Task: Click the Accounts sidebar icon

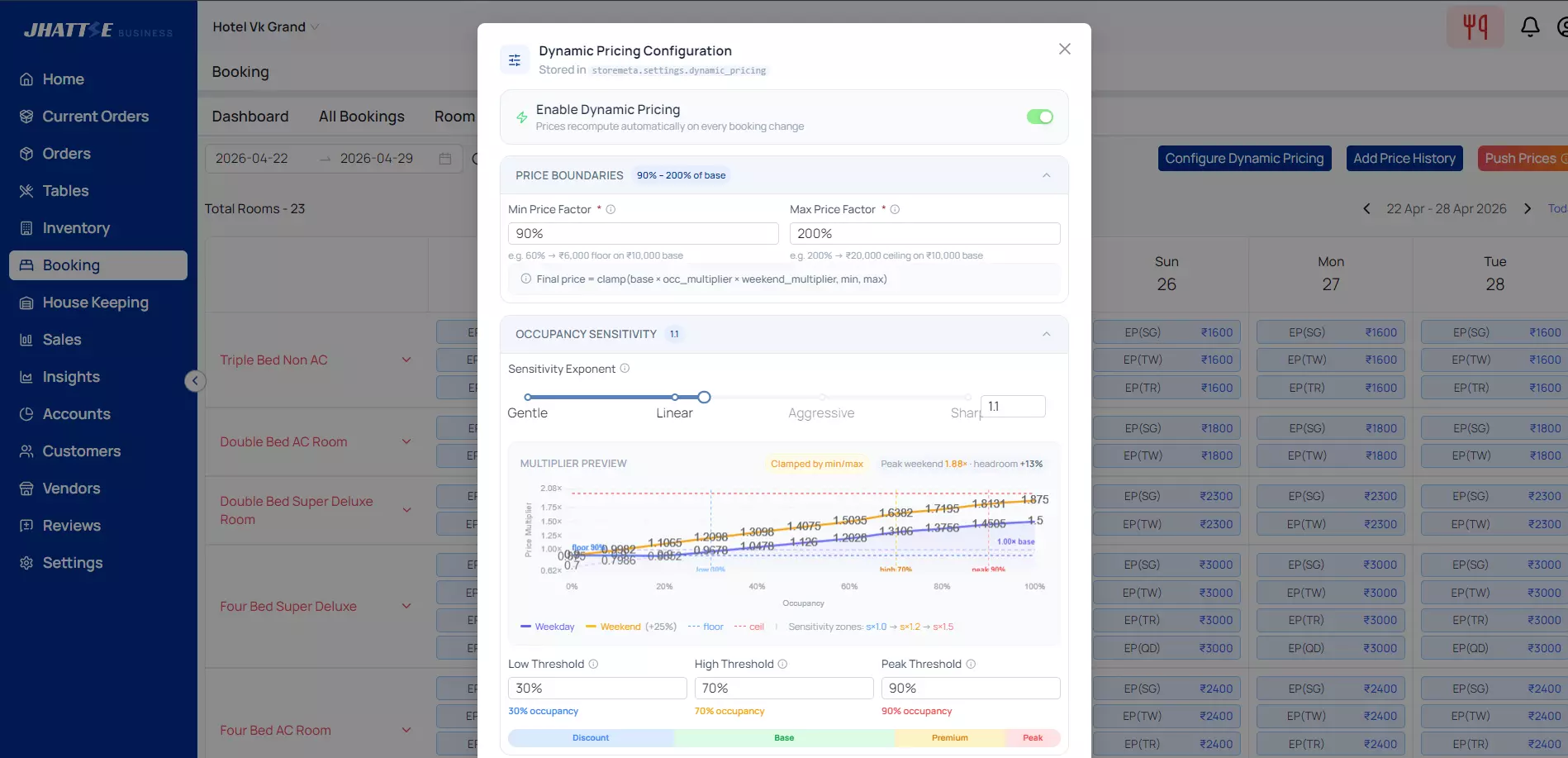Action: (x=26, y=413)
